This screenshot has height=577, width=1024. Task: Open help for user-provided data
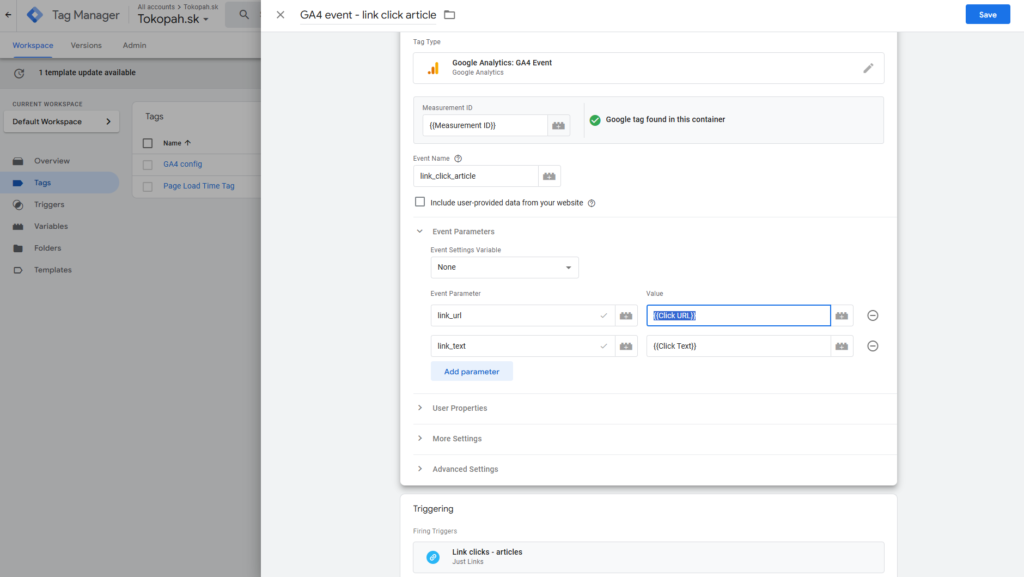(x=592, y=203)
